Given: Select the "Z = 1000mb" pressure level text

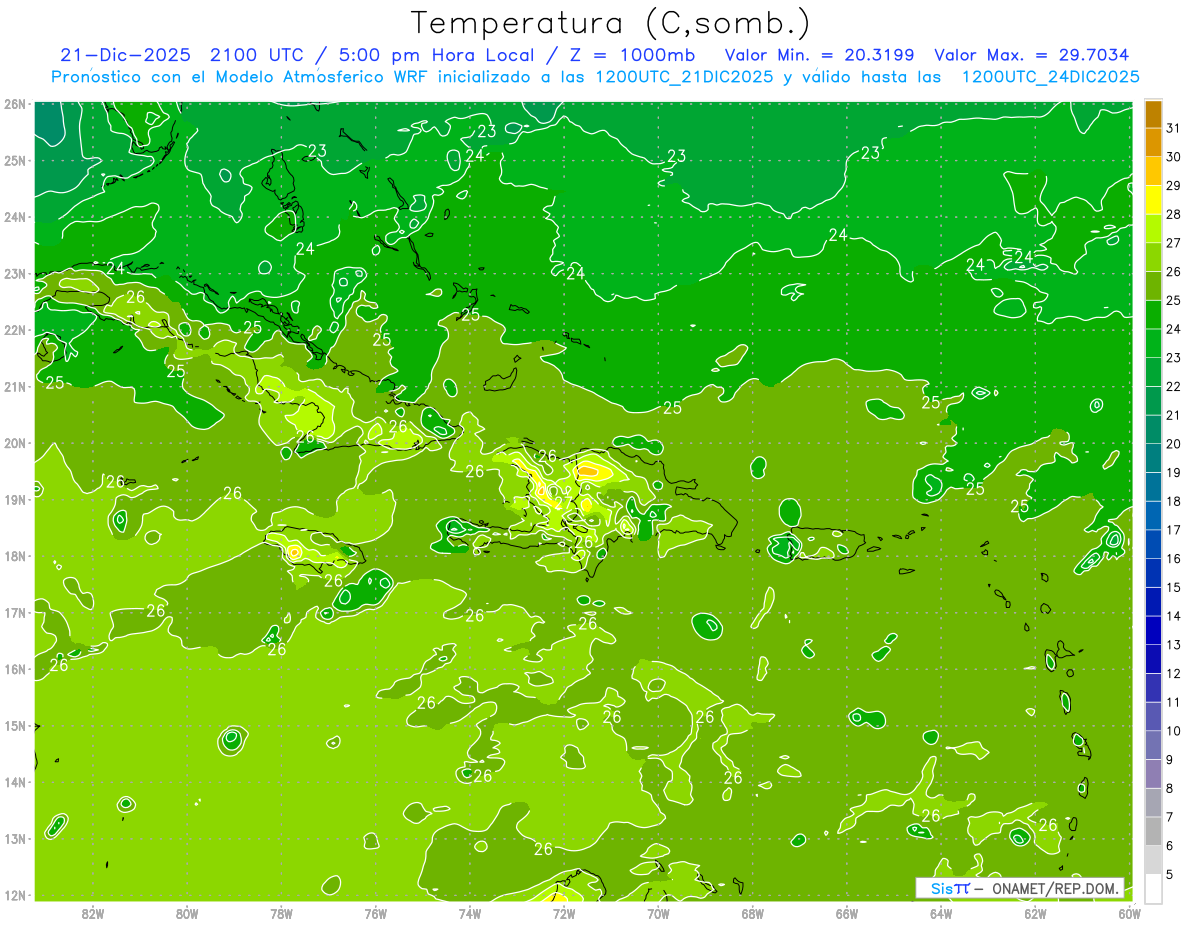Looking at the screenshot, I should click(630, 55).
